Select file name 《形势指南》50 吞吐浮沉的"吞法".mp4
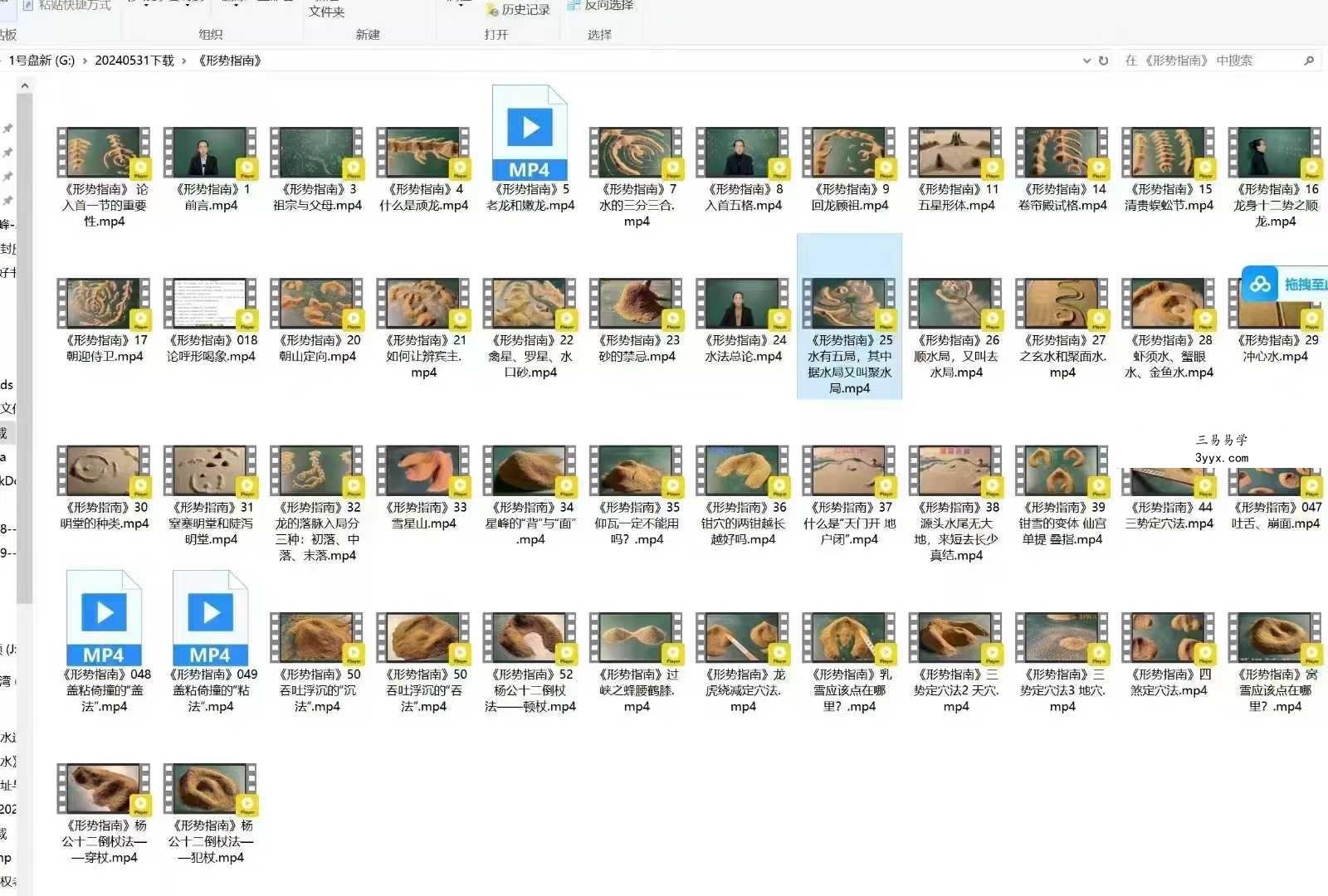 pyautogui.click(x=424, y=690)
